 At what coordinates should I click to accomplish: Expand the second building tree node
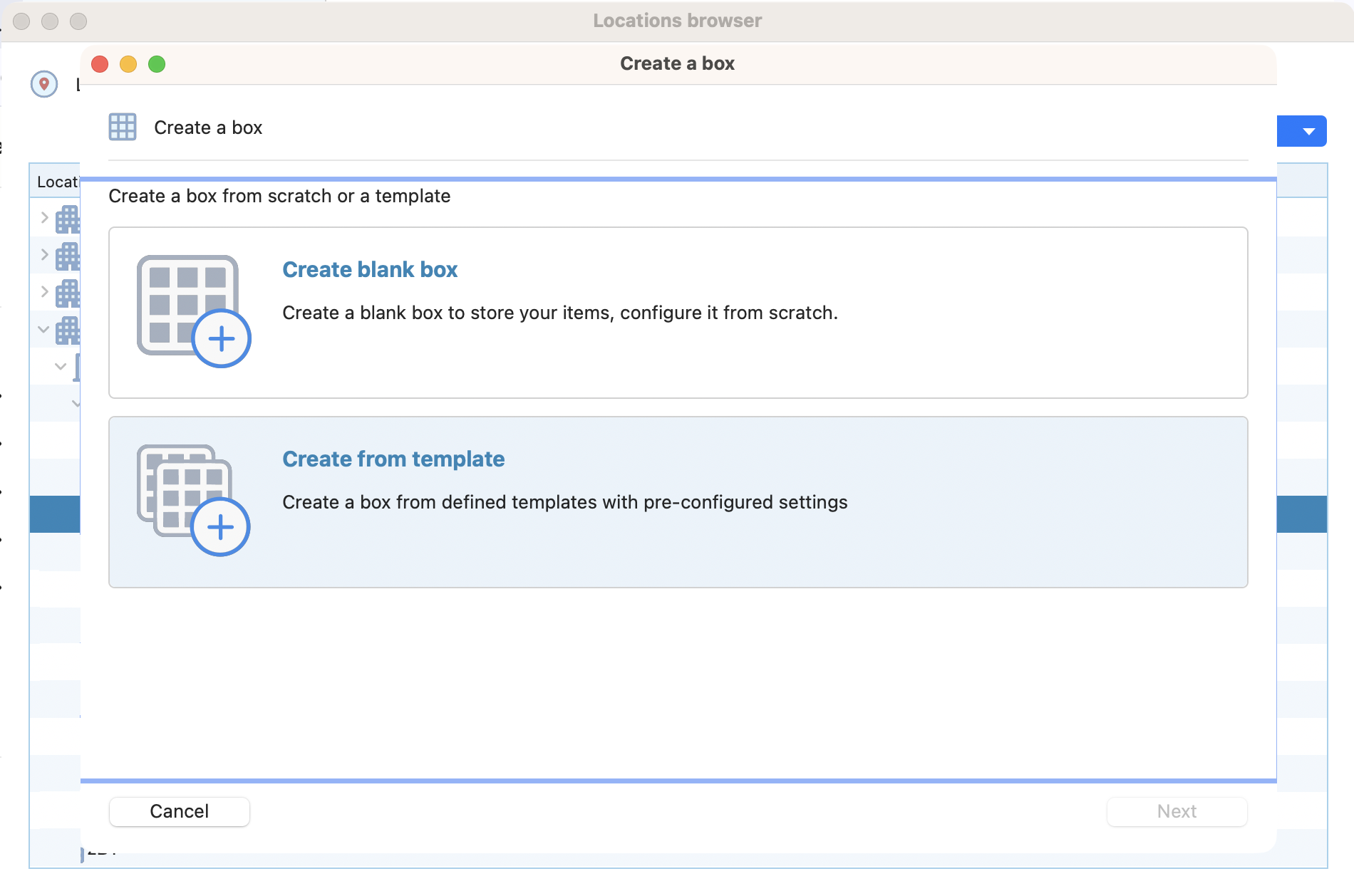tap(44, 255)
